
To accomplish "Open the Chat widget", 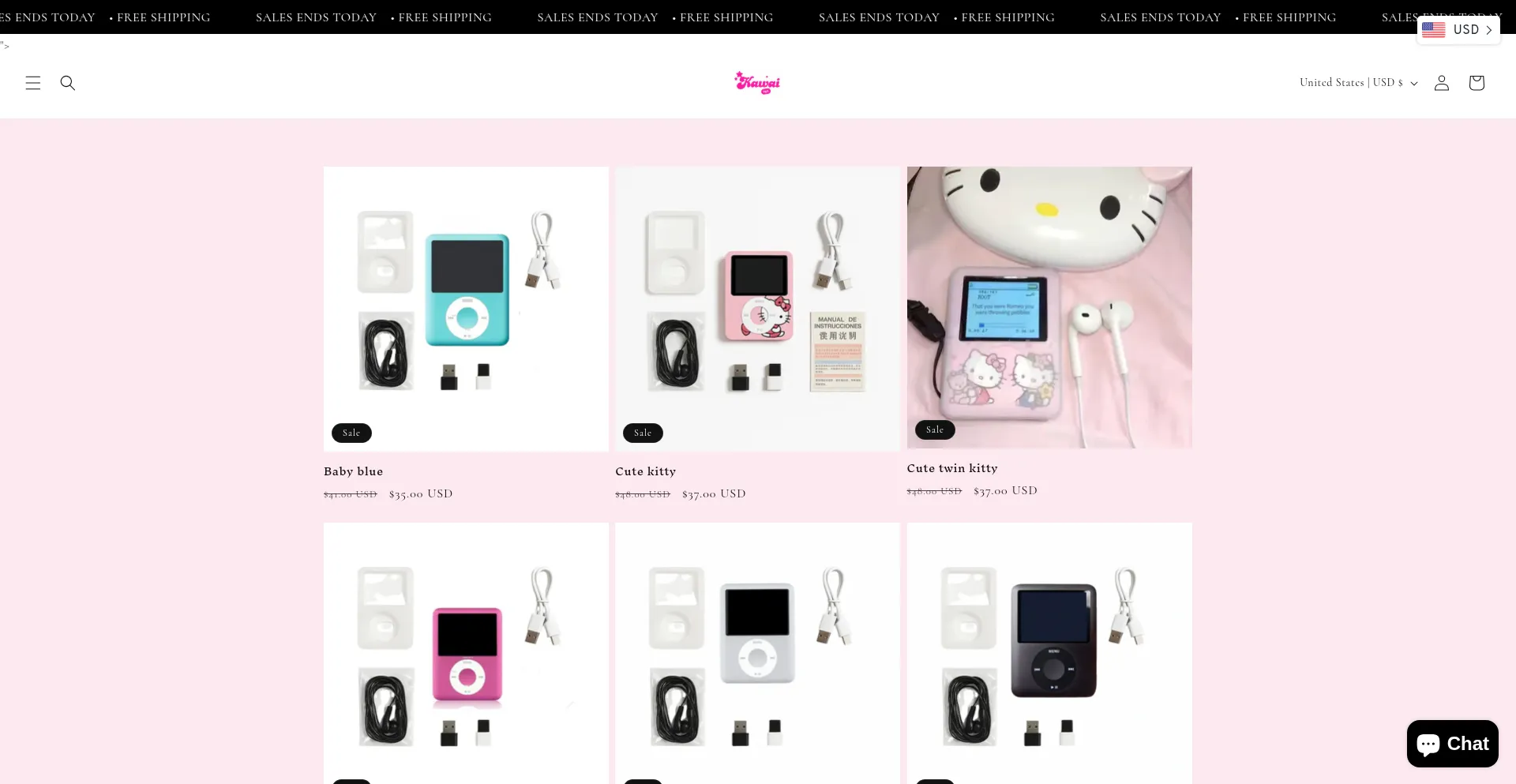I will 1453,744.
